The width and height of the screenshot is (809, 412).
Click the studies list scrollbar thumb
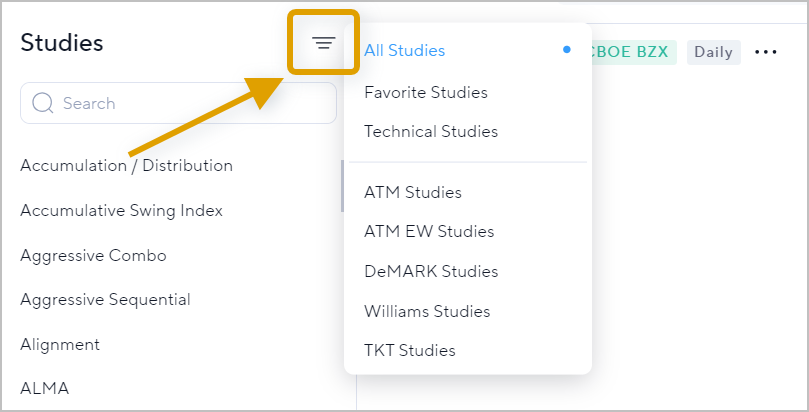[342, 186]
